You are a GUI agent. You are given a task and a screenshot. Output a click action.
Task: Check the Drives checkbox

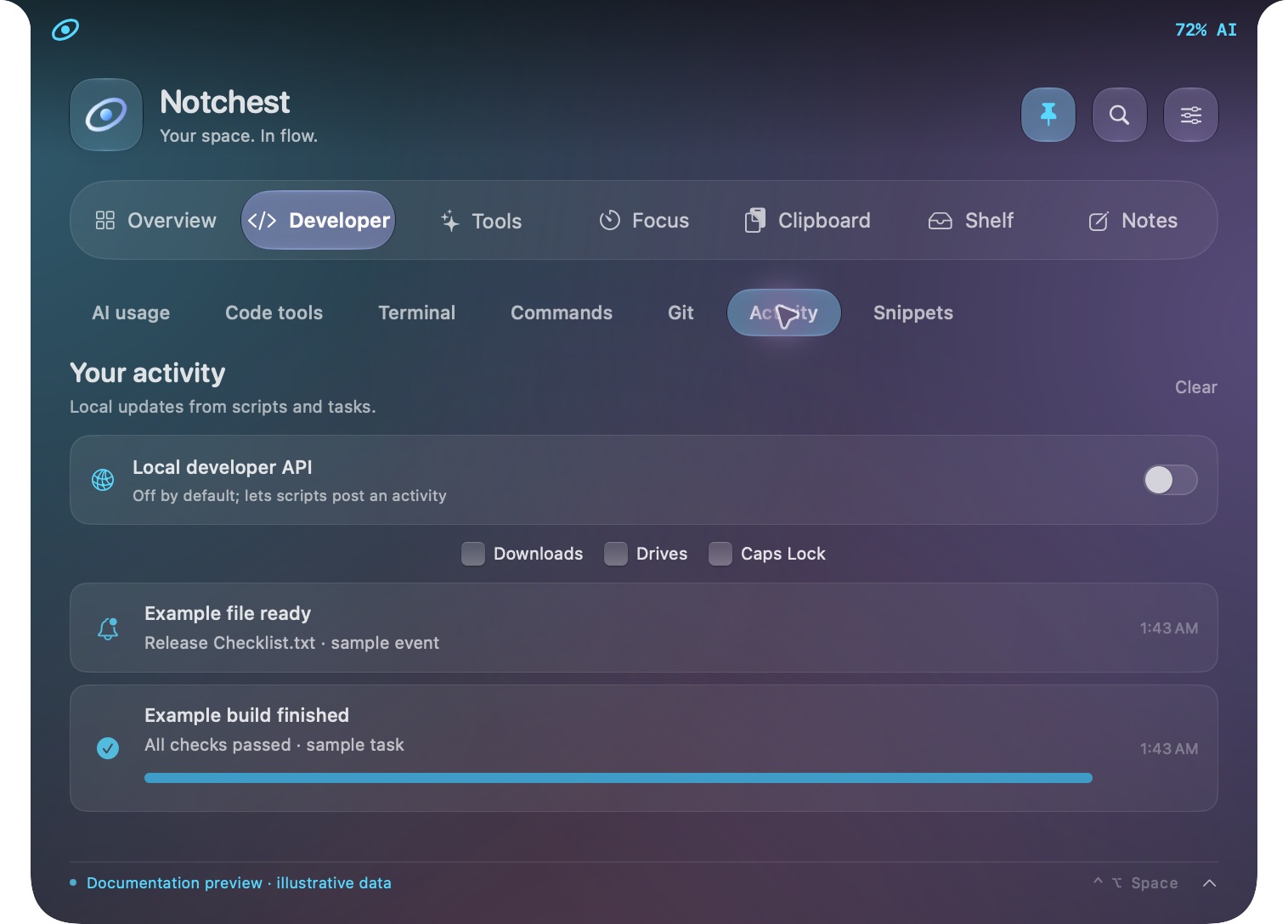[x=616, y=554]
